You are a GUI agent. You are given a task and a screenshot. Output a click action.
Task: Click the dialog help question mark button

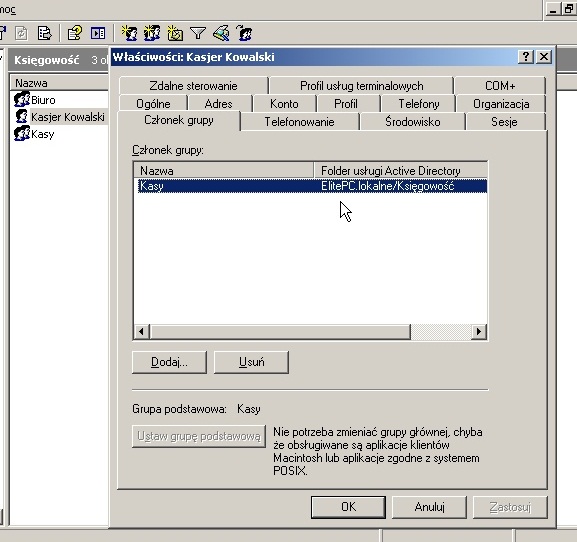525,57
